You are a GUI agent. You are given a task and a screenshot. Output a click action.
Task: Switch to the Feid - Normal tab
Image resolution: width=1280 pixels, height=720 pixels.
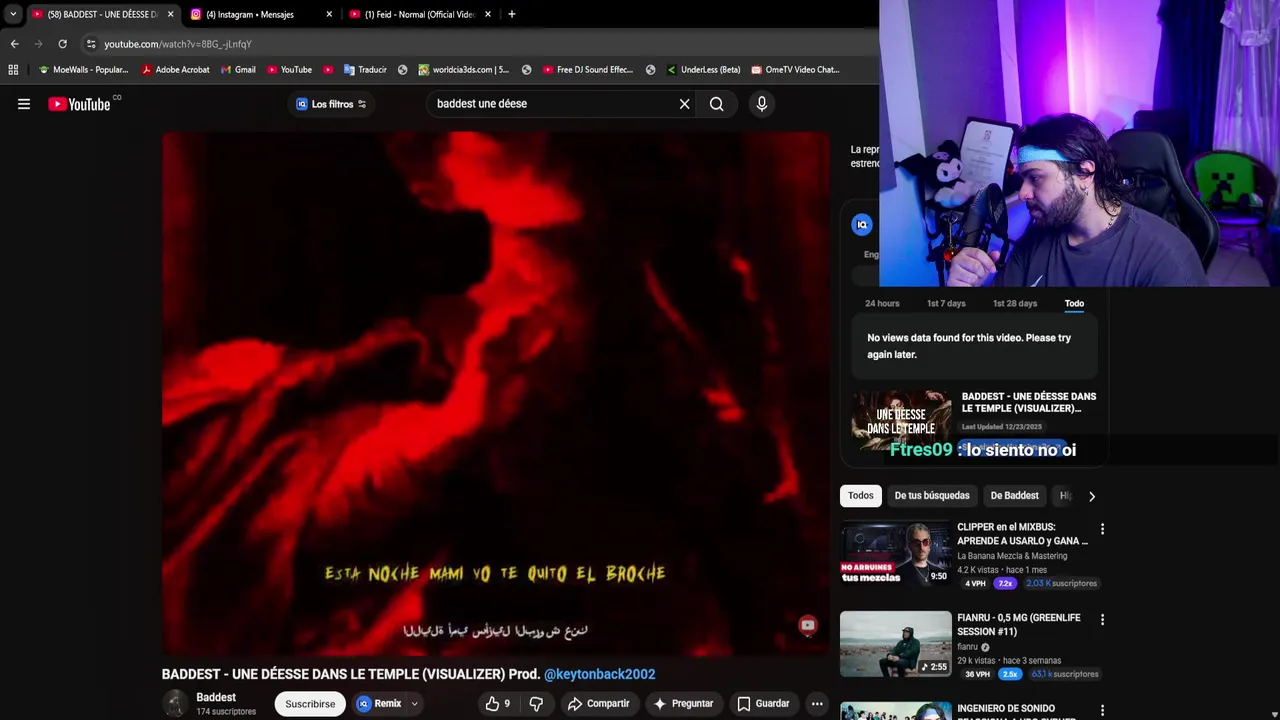coord(420,14)
